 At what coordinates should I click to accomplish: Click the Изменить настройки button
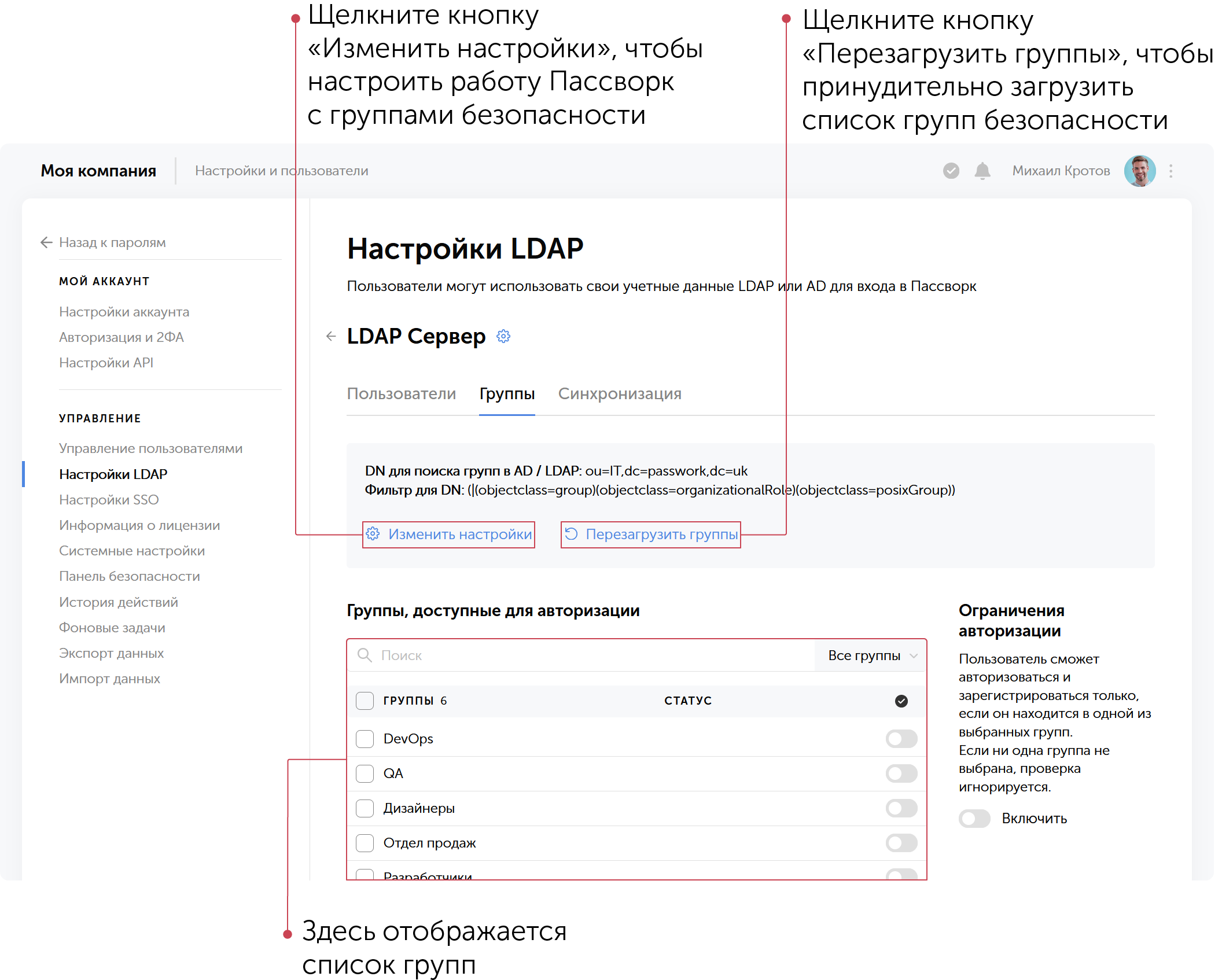449,535
